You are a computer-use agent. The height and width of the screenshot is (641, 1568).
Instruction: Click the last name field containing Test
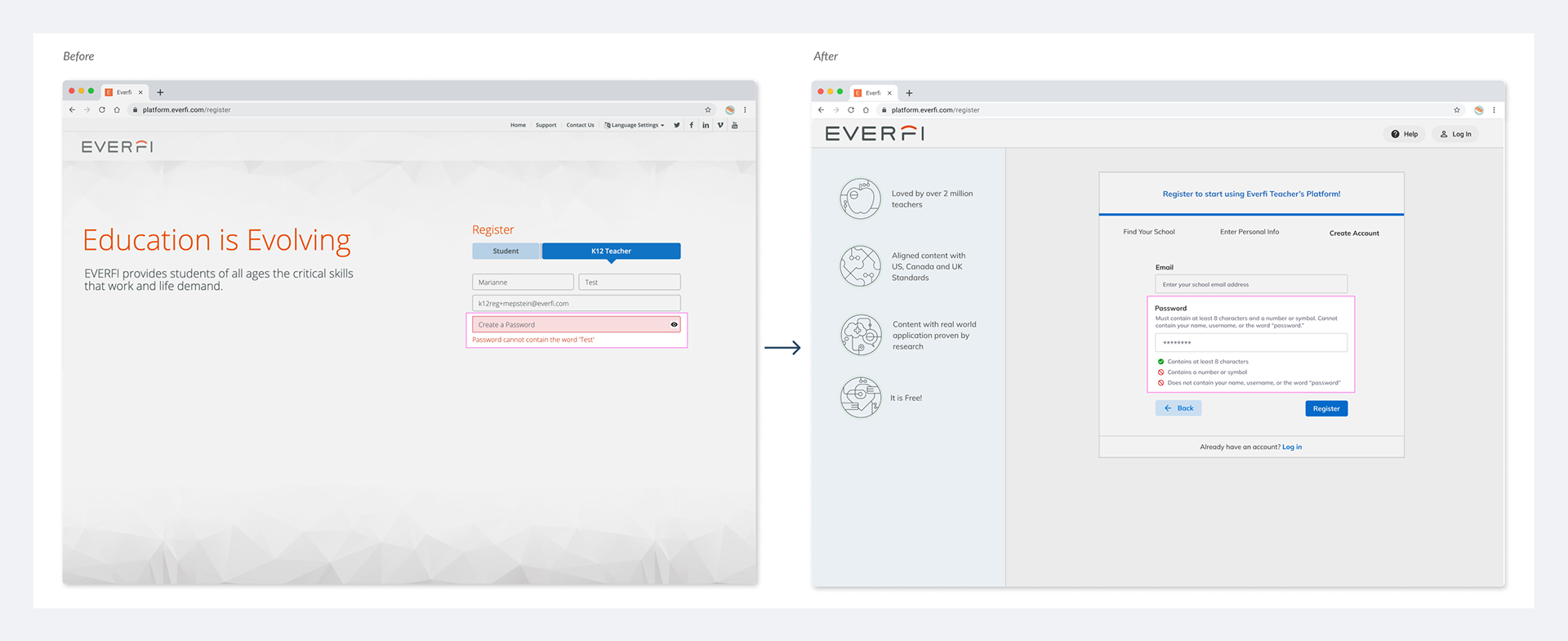coord(630,282)
